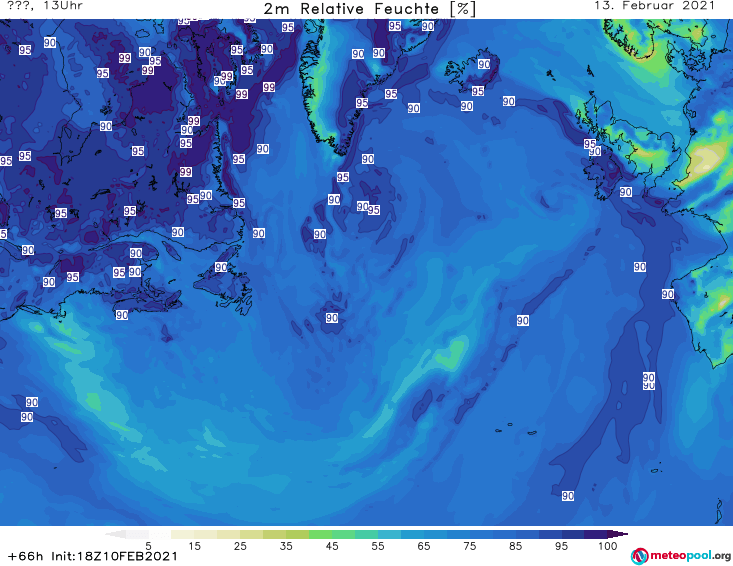Open the meteopool.org logo link
This screenshot has height=566, width=733.
pyautogui.click(x=680, y=556)
